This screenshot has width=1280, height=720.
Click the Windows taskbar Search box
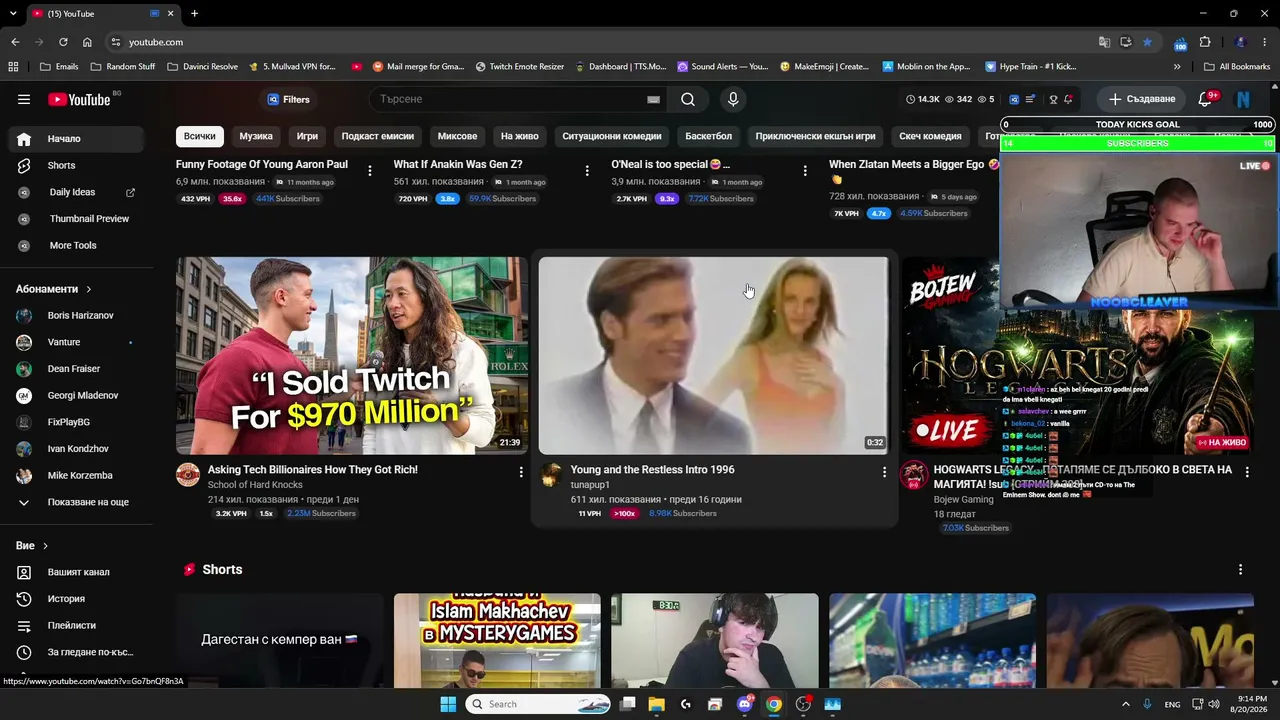coord(539,704)
